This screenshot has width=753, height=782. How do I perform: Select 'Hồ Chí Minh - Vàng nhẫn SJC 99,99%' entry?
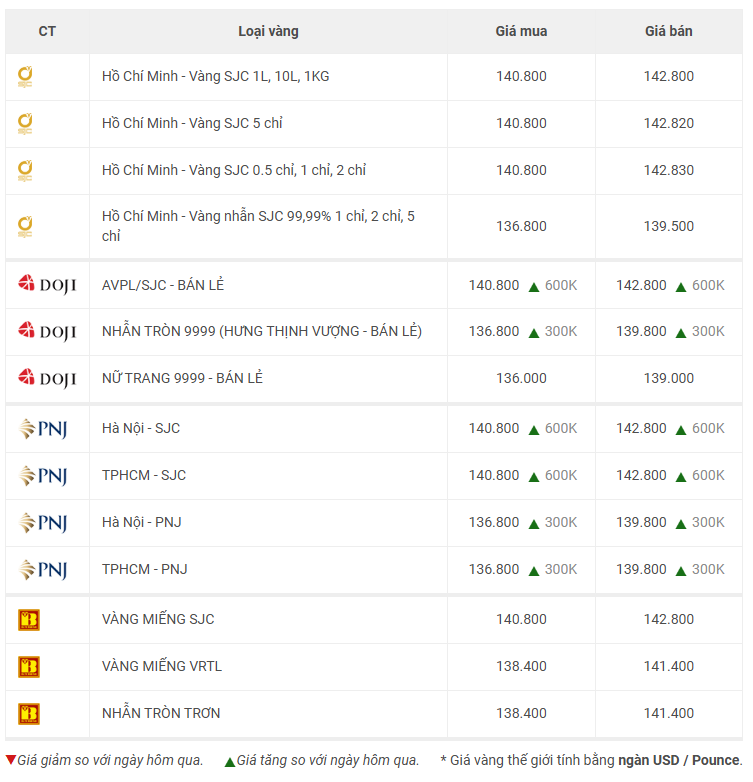(258, 226)
